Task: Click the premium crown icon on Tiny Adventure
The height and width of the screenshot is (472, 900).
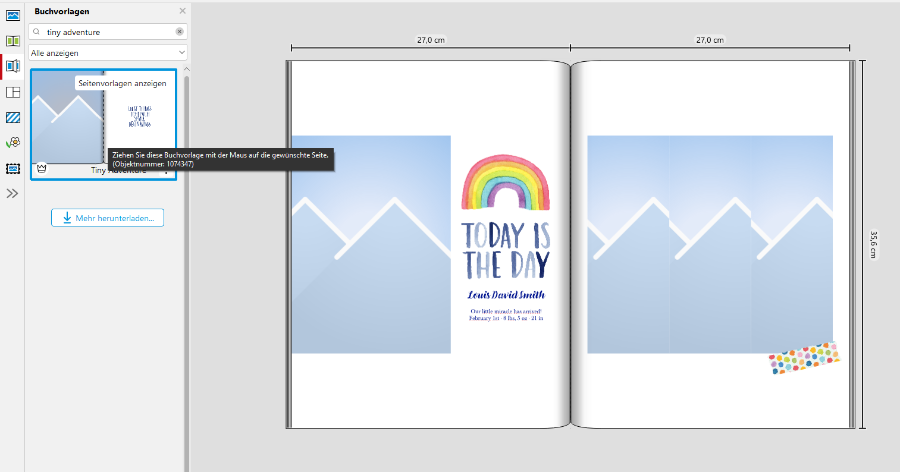Action: coord(41,169)
